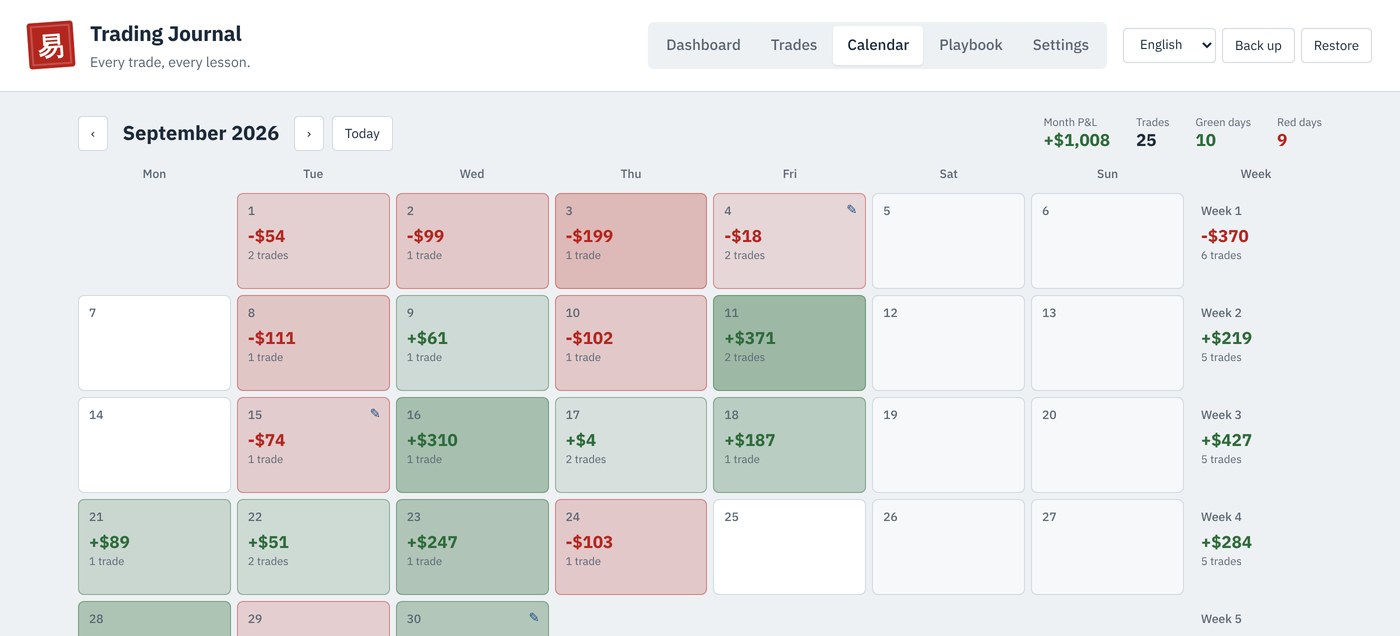
Task: Click the Mon column header
Action: click(x=154, y=174)
